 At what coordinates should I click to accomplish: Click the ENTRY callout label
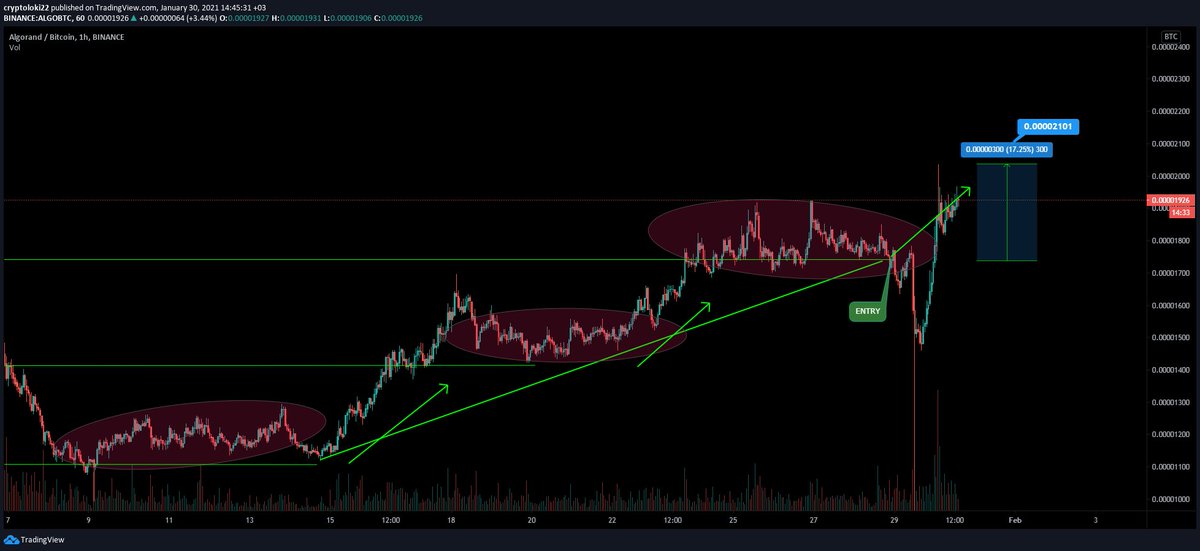(x=867, y=312)
